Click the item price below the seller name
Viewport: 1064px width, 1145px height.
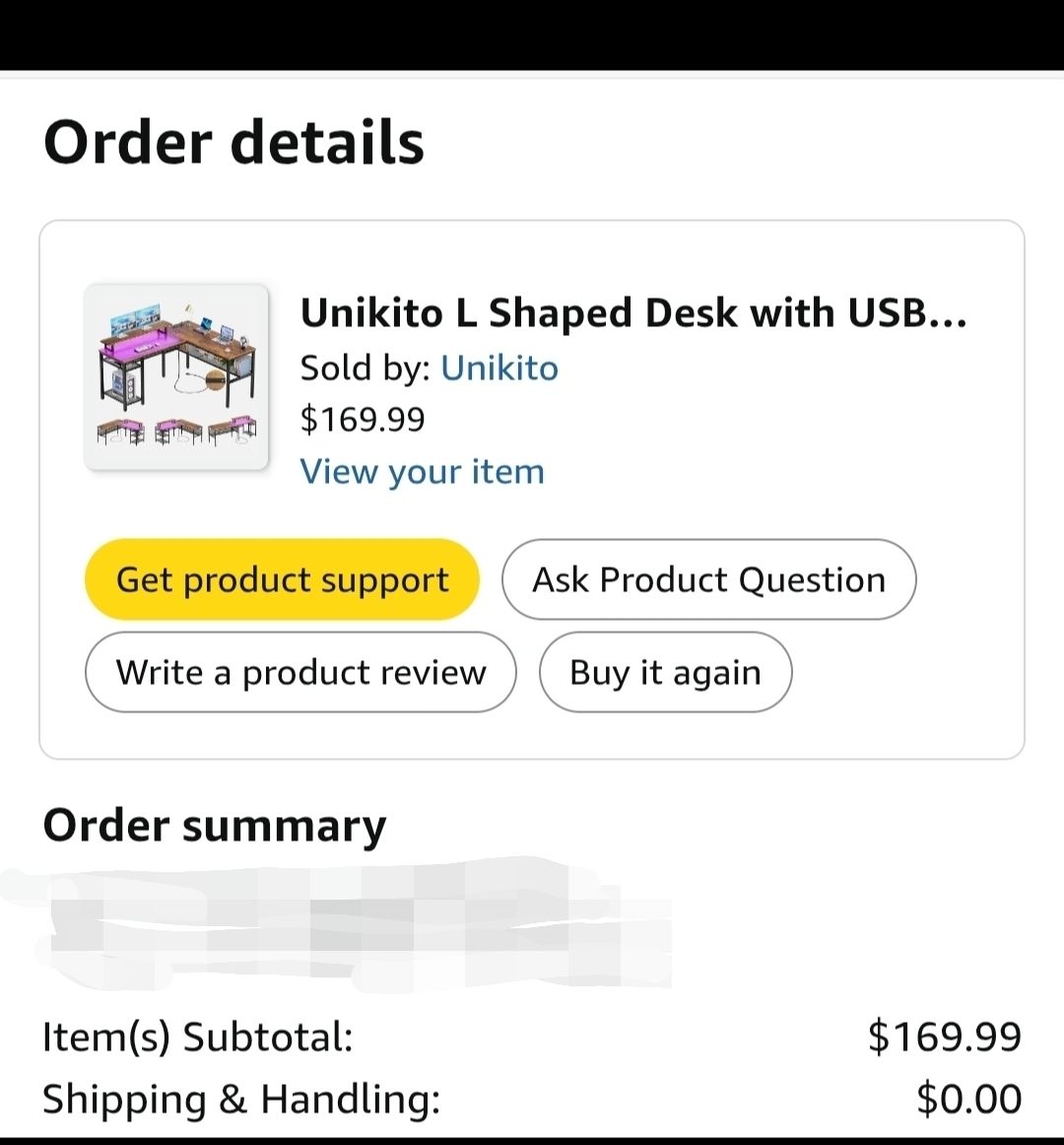coord(363,419)
